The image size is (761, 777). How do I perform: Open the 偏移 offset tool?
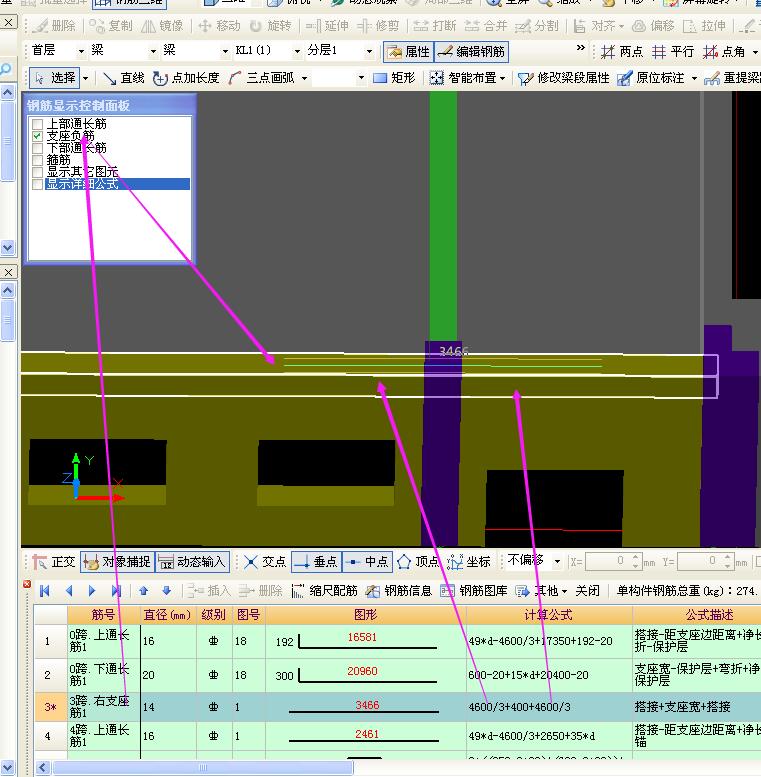pos(654,25)
